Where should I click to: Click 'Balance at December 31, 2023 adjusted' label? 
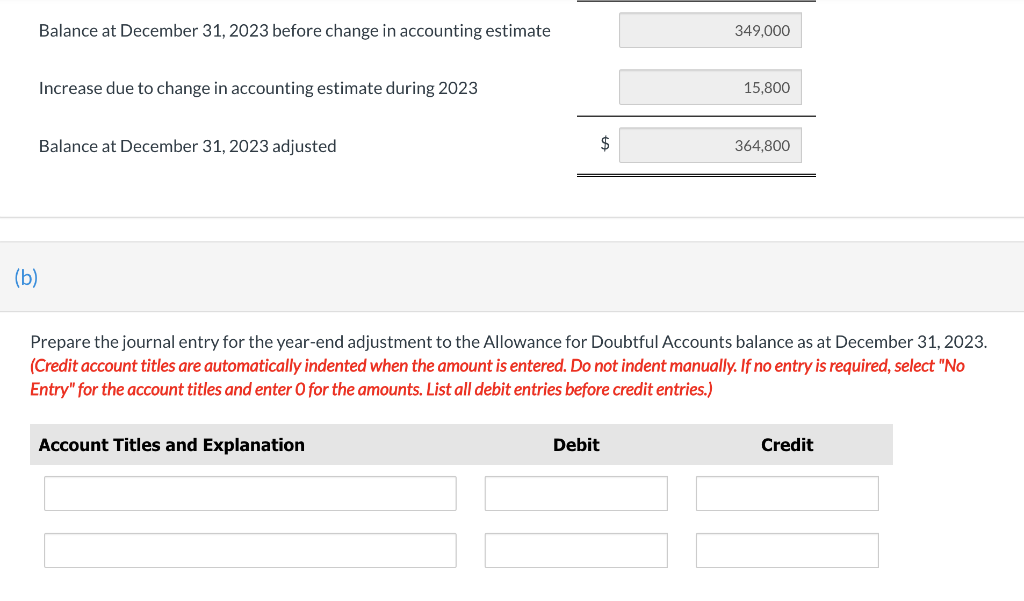187,146
